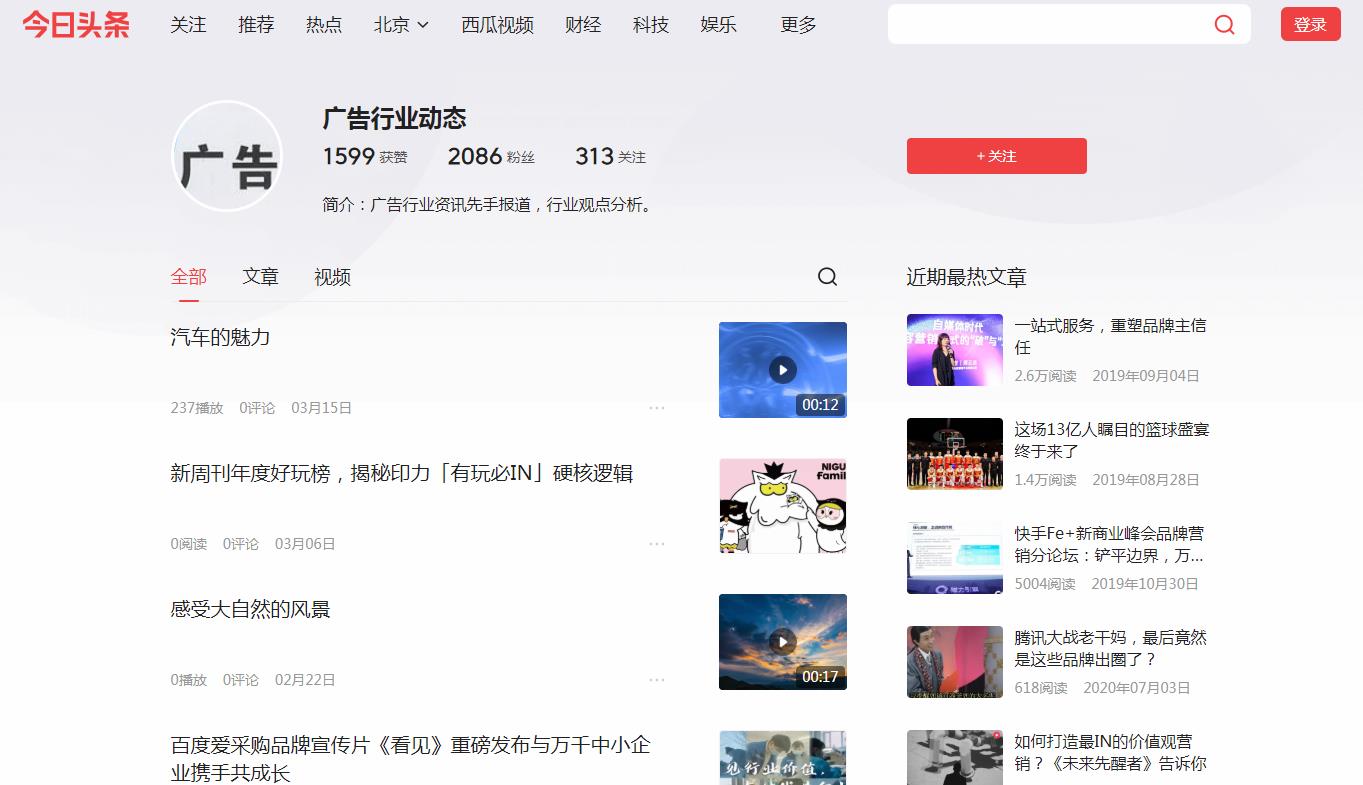The width and height of the screenshot is (1363, 785).
Task: Click the 2.6万阅读 count
Action: tap(1045, 376)
